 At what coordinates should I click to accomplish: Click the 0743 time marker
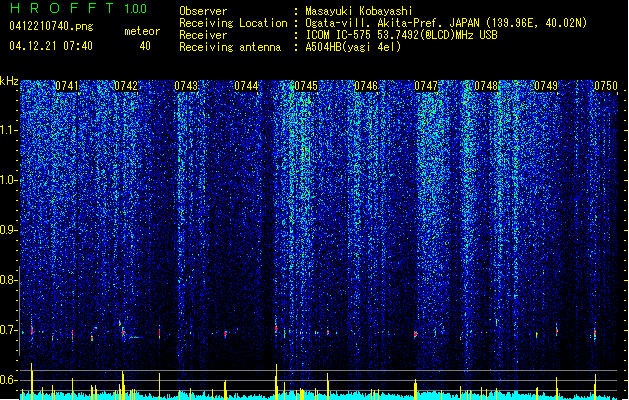(x=186, y=86)
